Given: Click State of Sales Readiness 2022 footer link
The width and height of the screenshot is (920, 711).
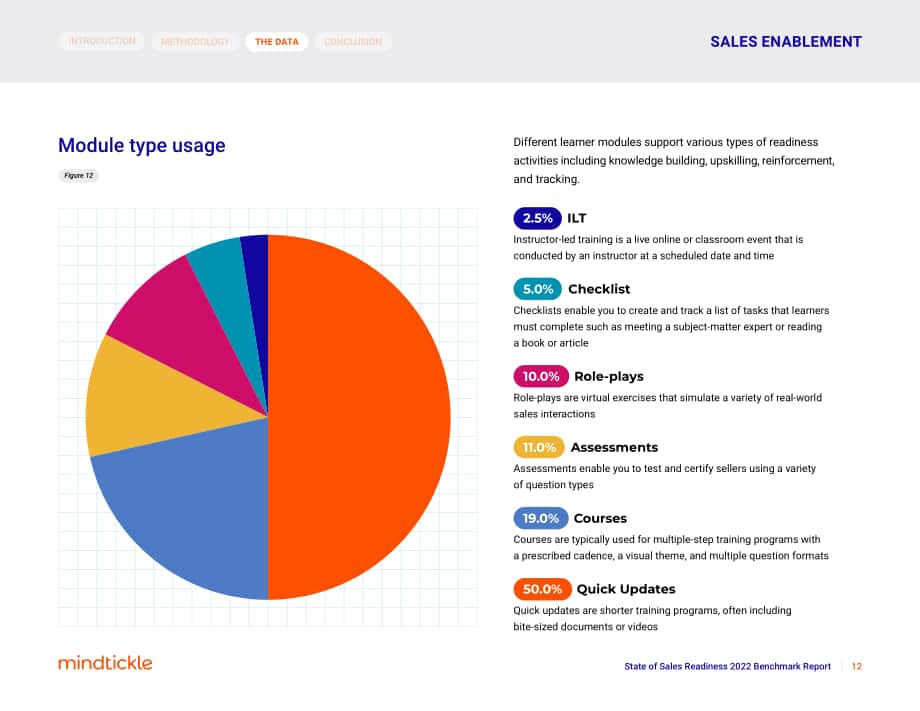Looking at the screenshot, I should (727, 666).
